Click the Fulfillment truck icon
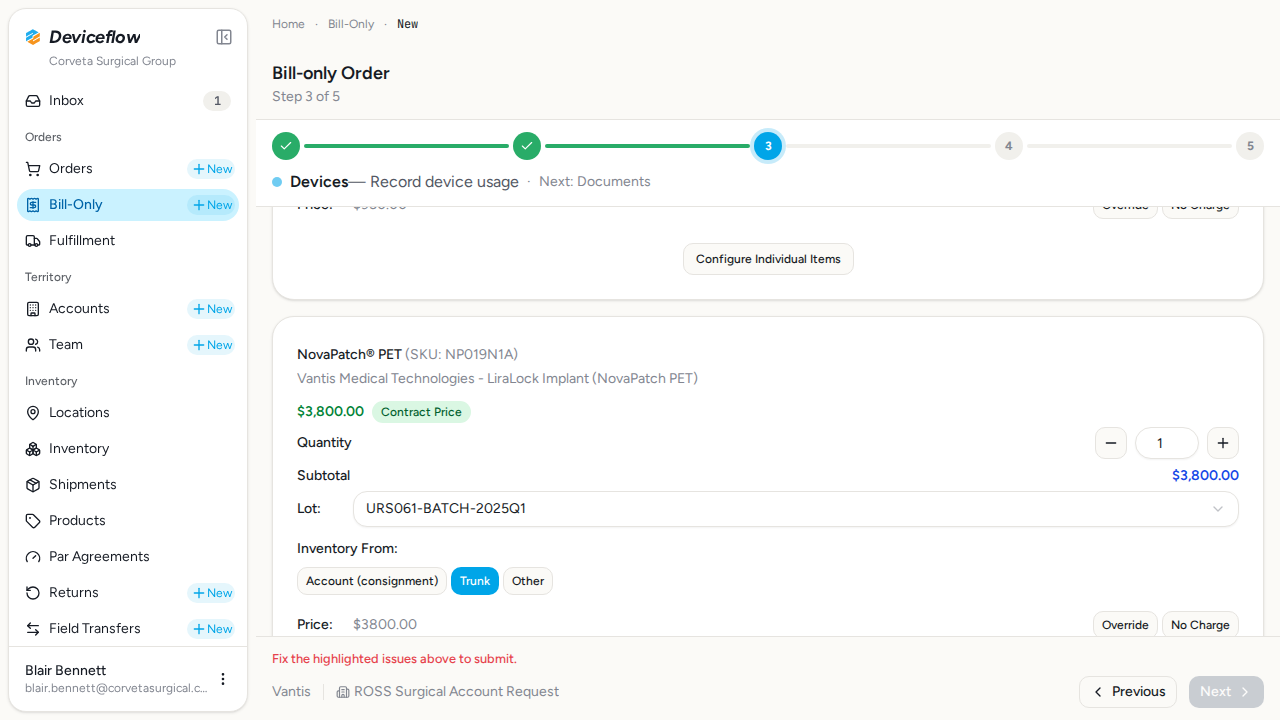 33,241
